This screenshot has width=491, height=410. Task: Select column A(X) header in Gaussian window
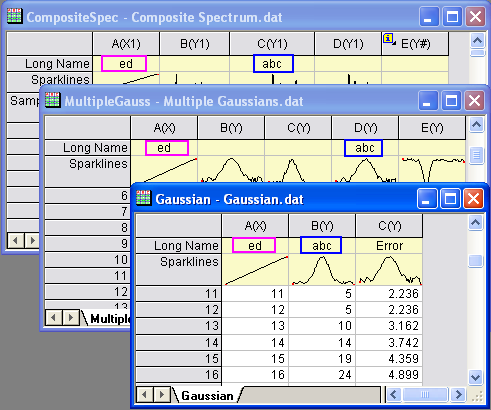tap(255, 226)
